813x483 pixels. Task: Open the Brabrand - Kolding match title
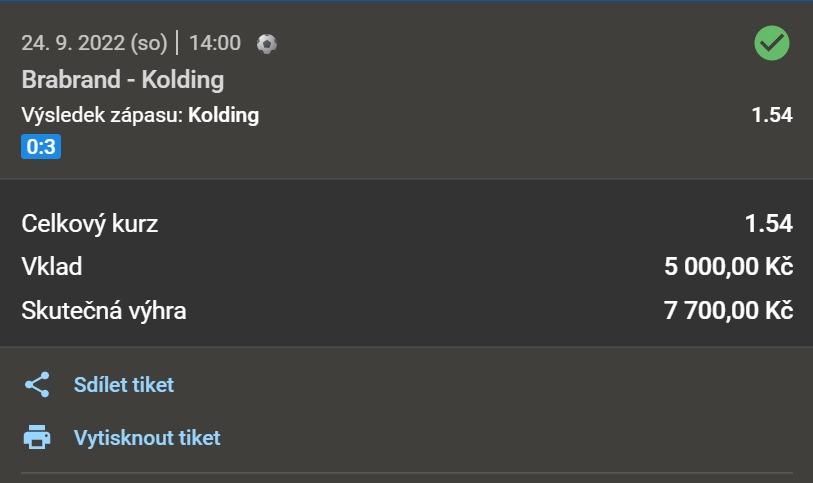pos(122,79)
